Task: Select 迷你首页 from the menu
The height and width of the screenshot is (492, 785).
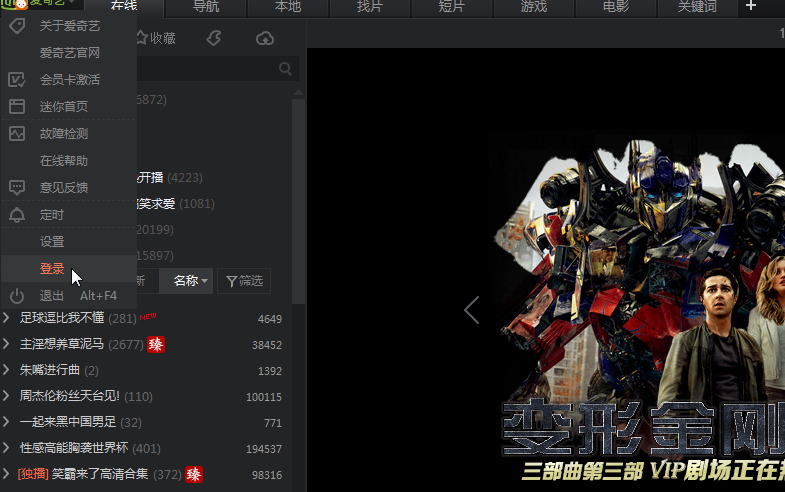Action: [69, 106]
